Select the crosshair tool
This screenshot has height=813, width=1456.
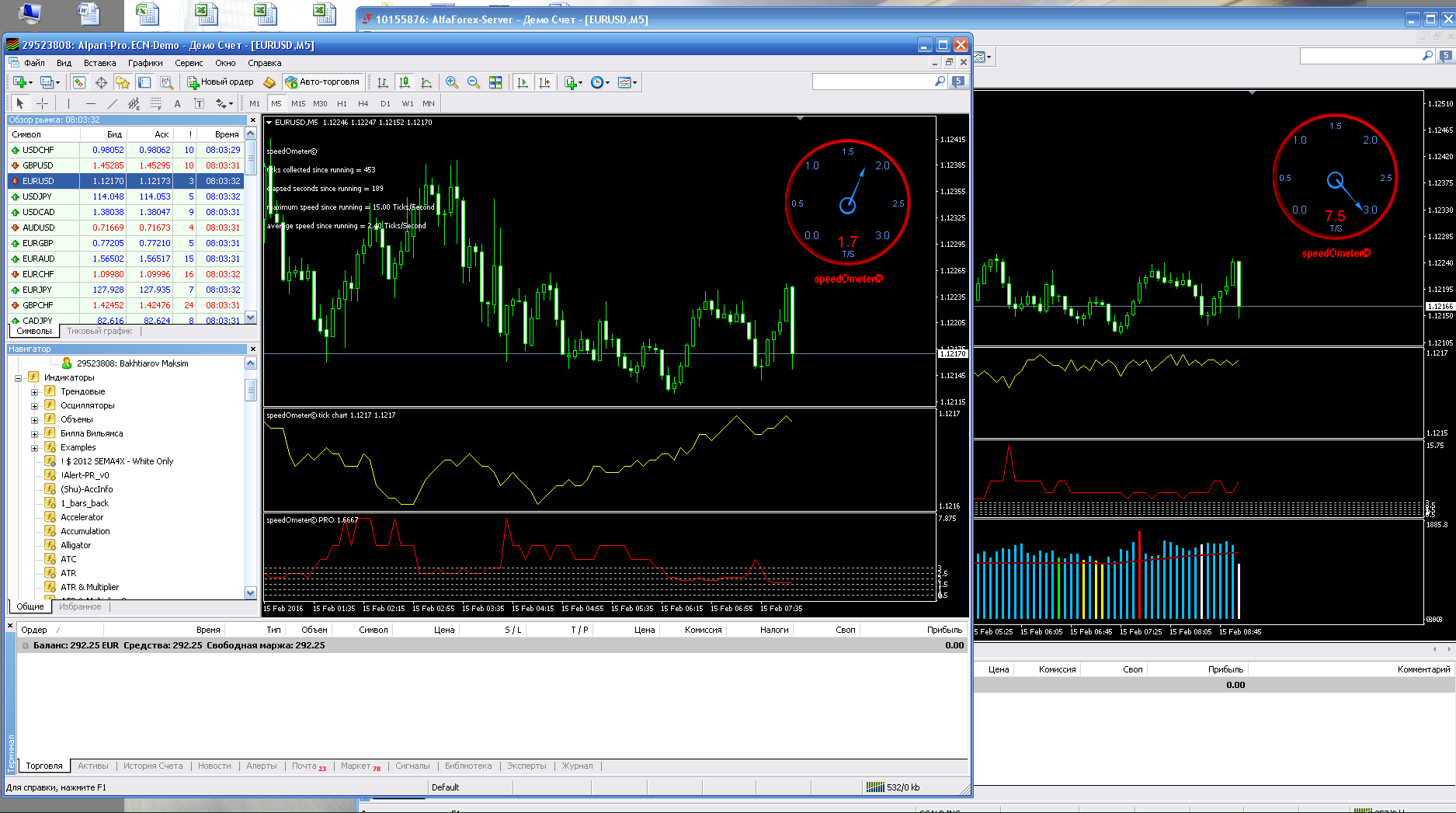point(42,103)
